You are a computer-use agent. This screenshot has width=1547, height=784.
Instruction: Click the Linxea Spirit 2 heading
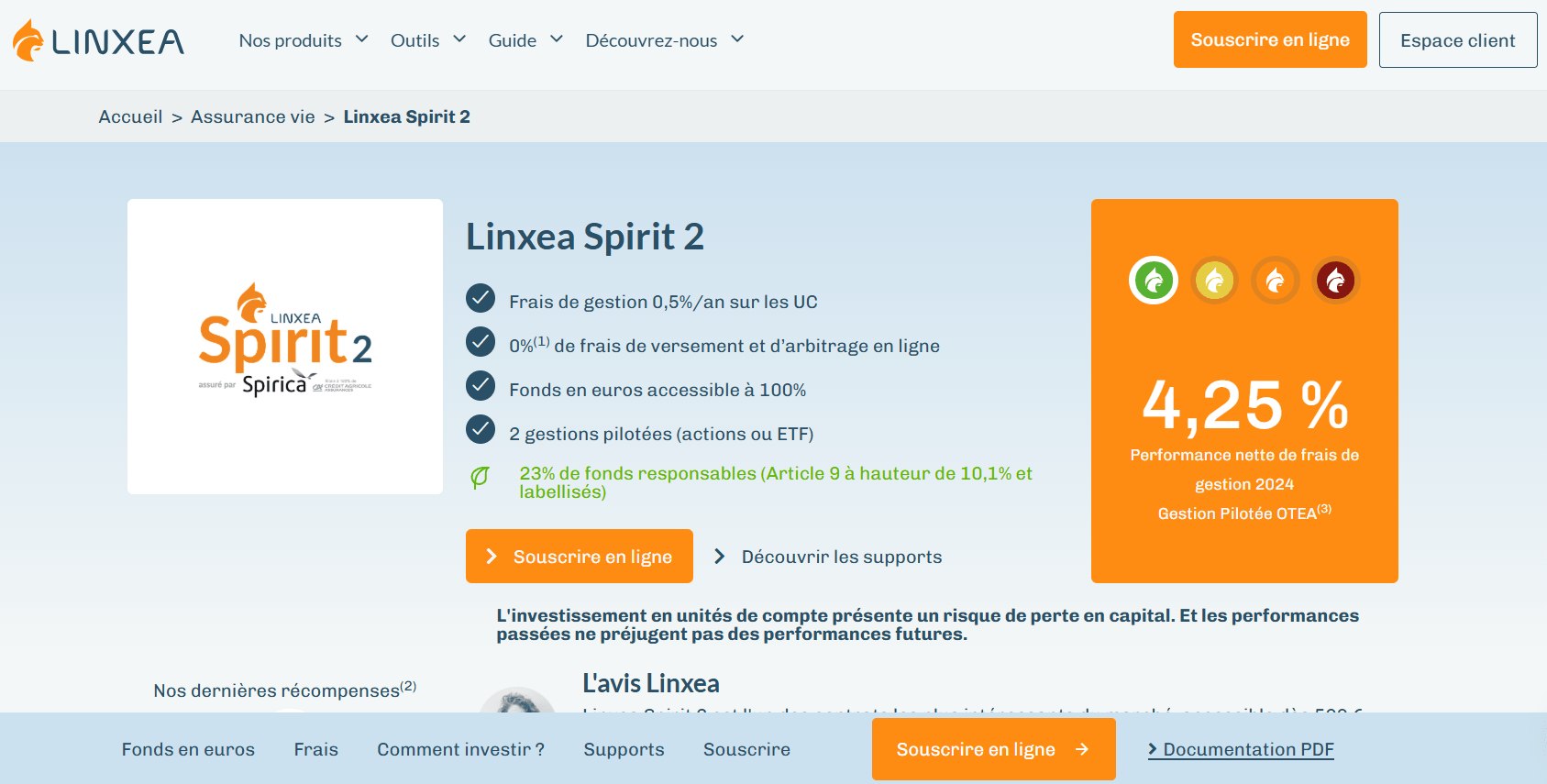[585, 237]
